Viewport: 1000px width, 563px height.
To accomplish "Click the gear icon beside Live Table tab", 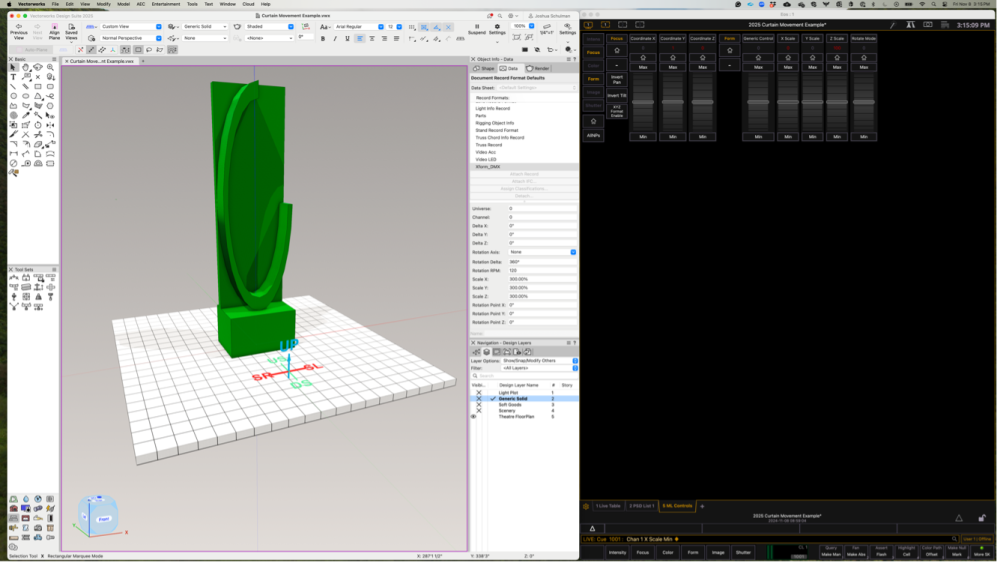I will tap(586, 506).
